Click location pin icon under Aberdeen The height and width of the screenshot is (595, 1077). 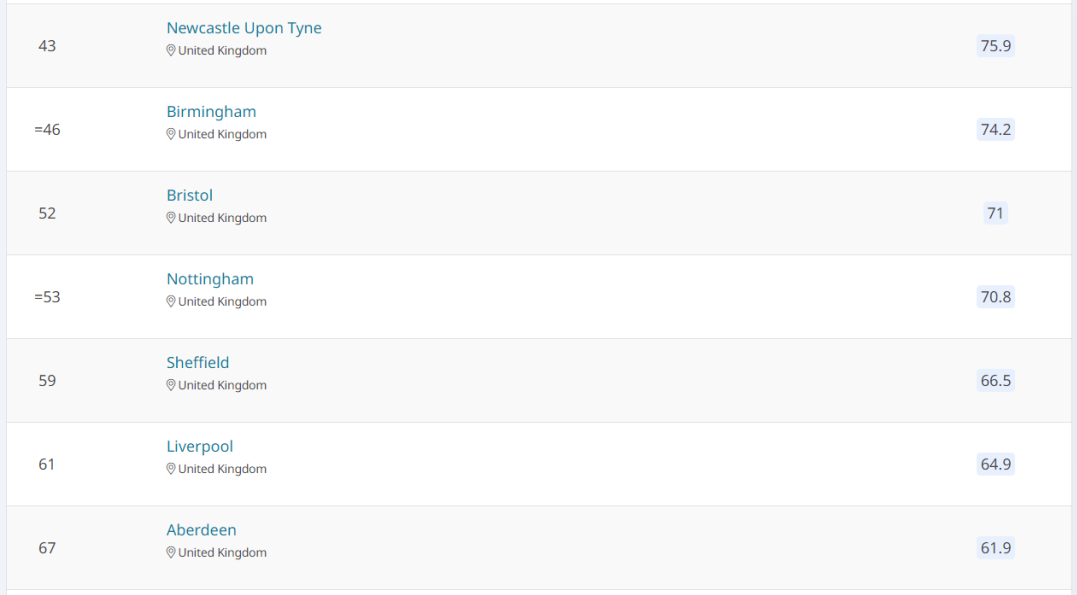point(170,553)
